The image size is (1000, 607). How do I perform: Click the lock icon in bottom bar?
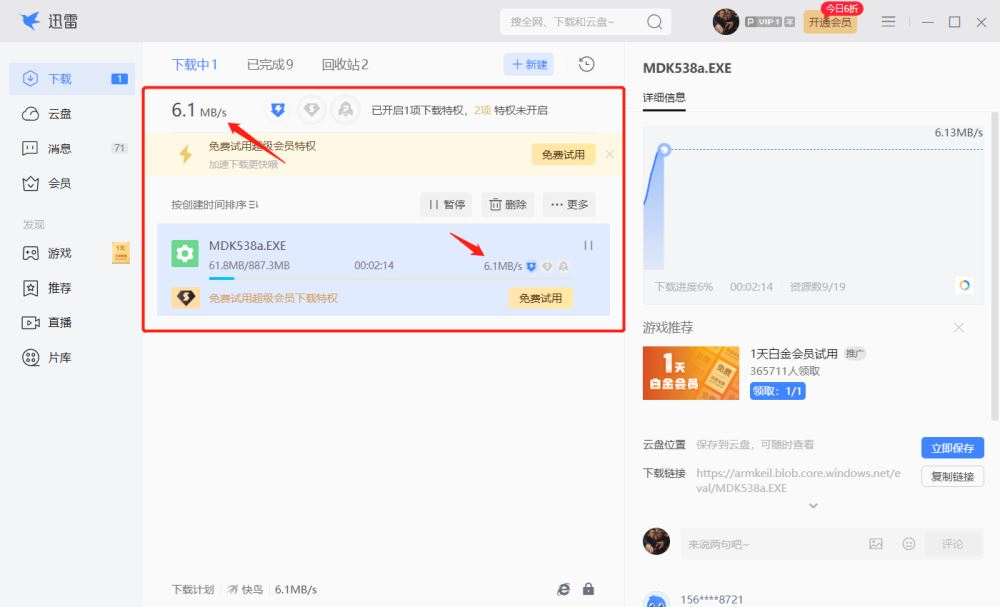pos(589,589)
